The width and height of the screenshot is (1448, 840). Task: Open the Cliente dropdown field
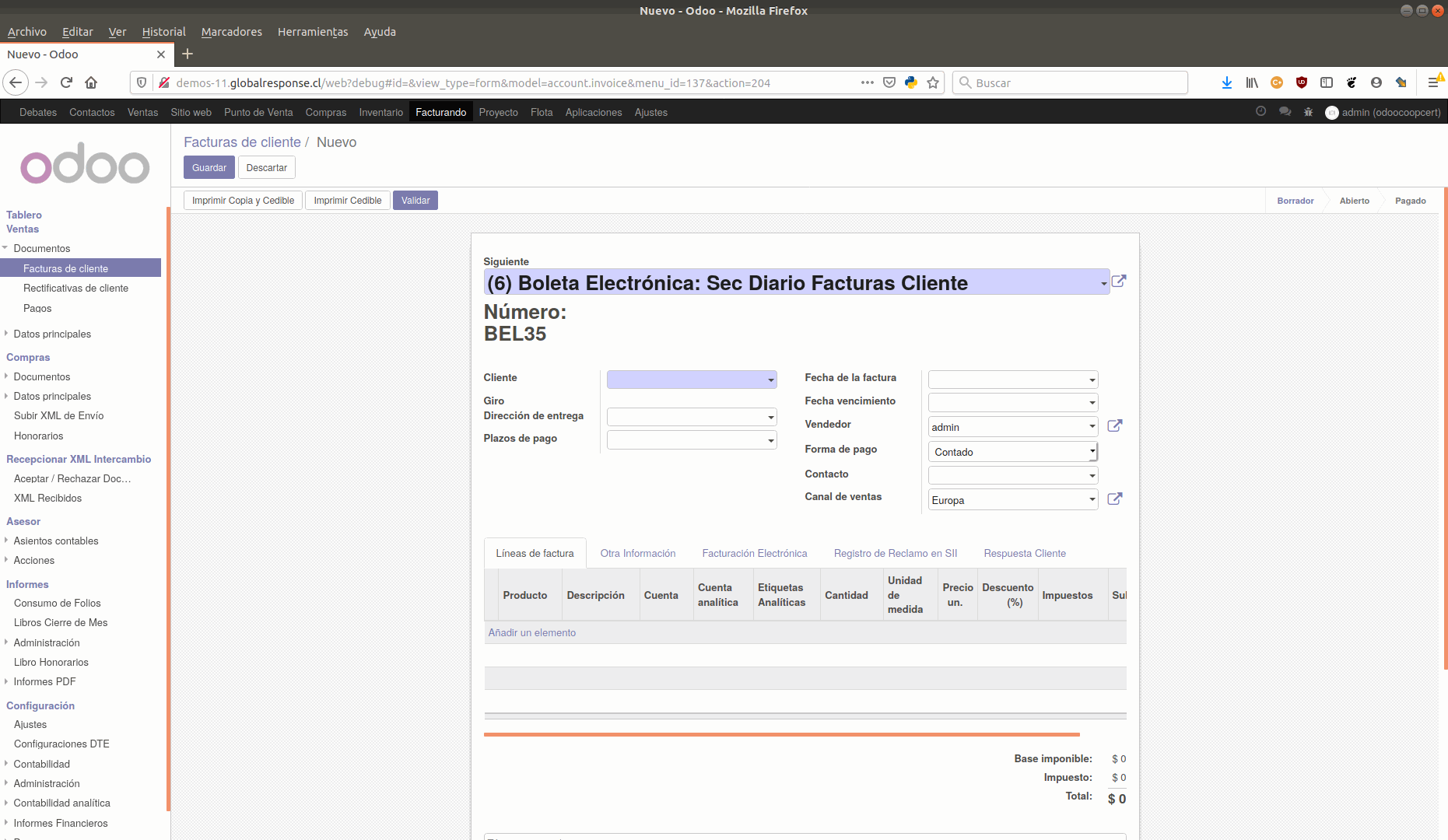pyautogui.click(x=691, y=380)
